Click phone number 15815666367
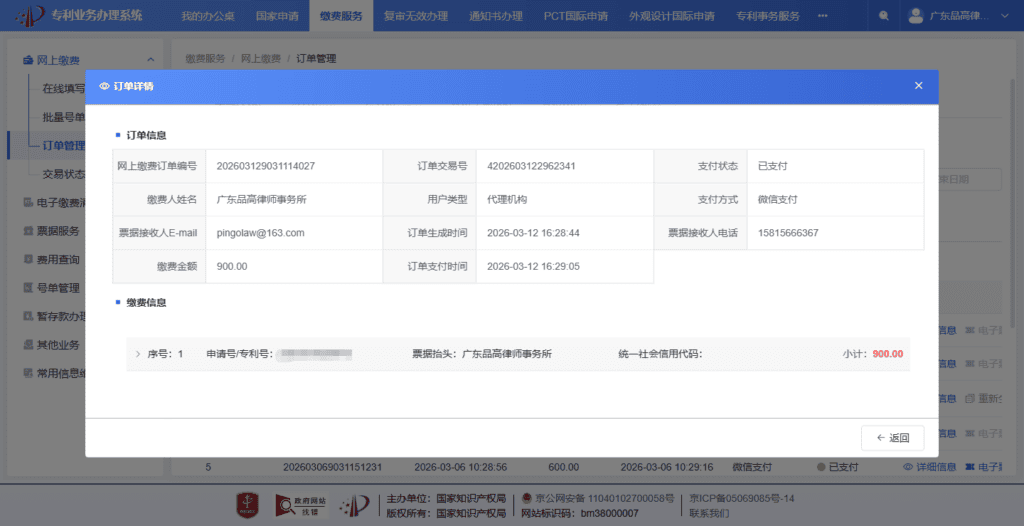Viewport: 1024px width, 526px height. pos(788,233)
